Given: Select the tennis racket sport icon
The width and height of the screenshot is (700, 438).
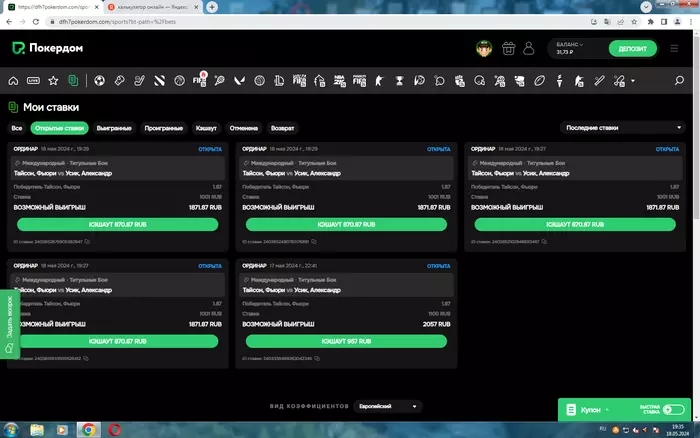Looking at the screenshot, I should (x=219, y=81).
